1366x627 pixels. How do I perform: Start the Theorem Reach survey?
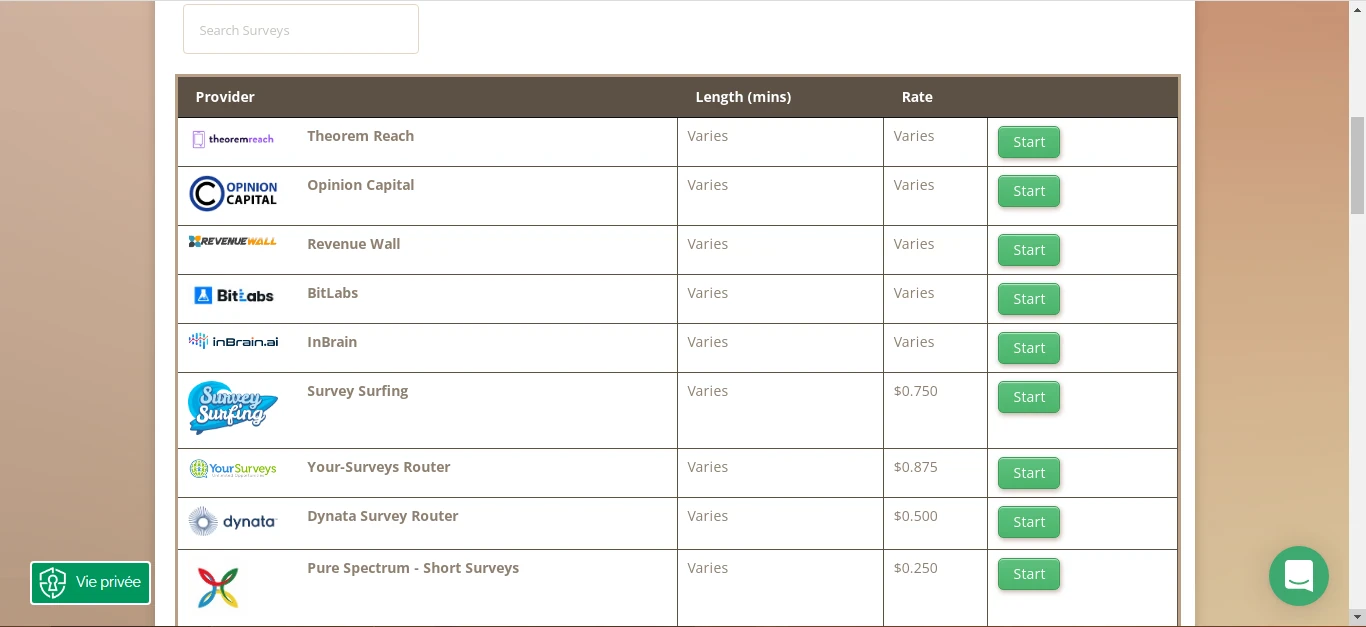pos(1029,142)
